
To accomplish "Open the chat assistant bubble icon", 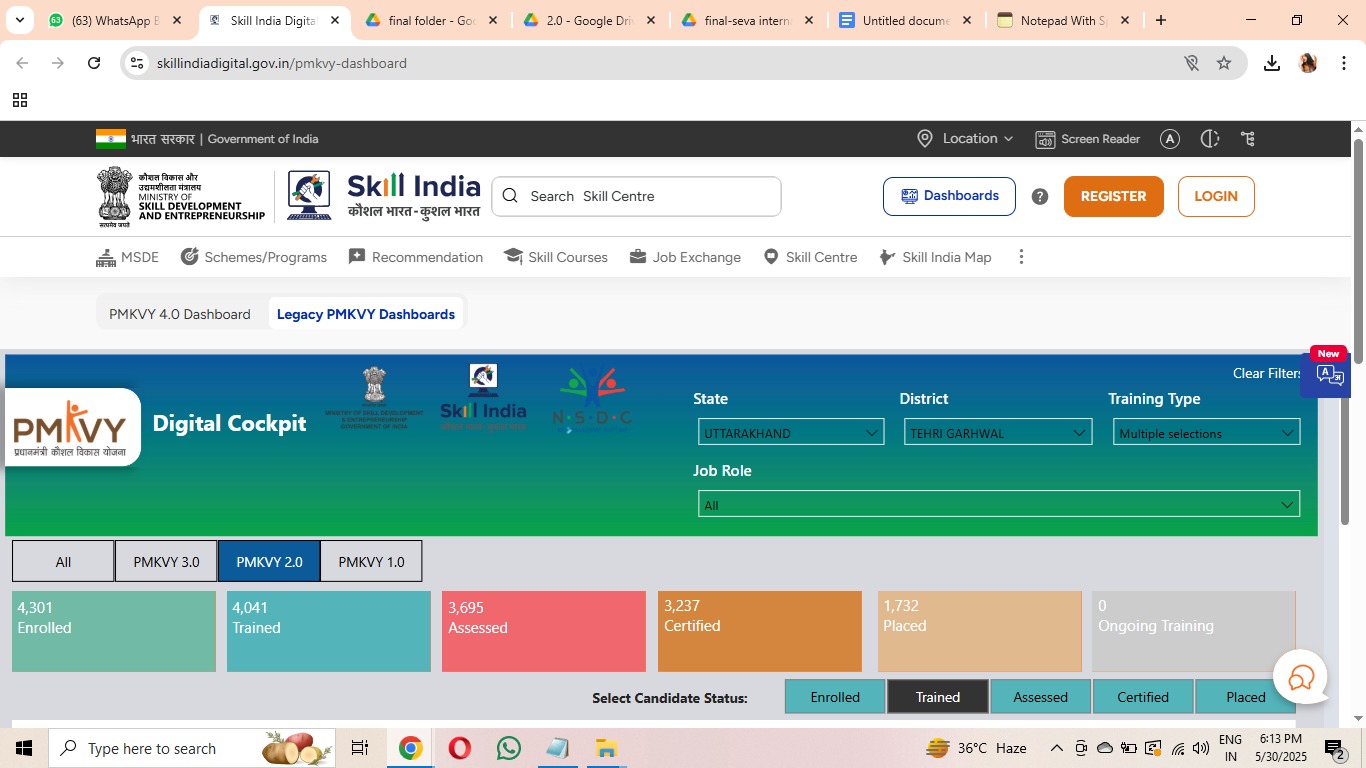I will 1301,678.
